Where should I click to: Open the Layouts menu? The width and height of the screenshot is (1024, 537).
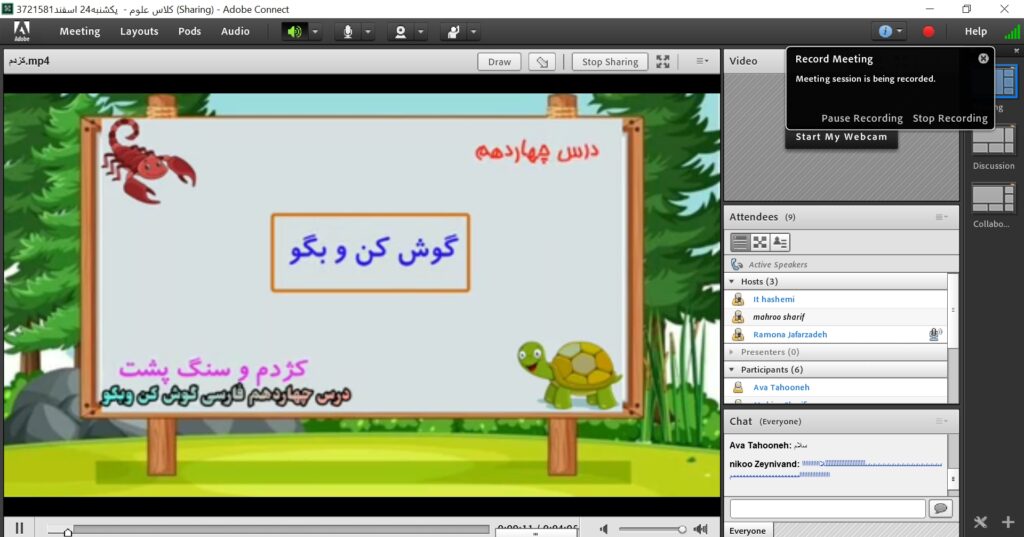[x=139, y=31]
